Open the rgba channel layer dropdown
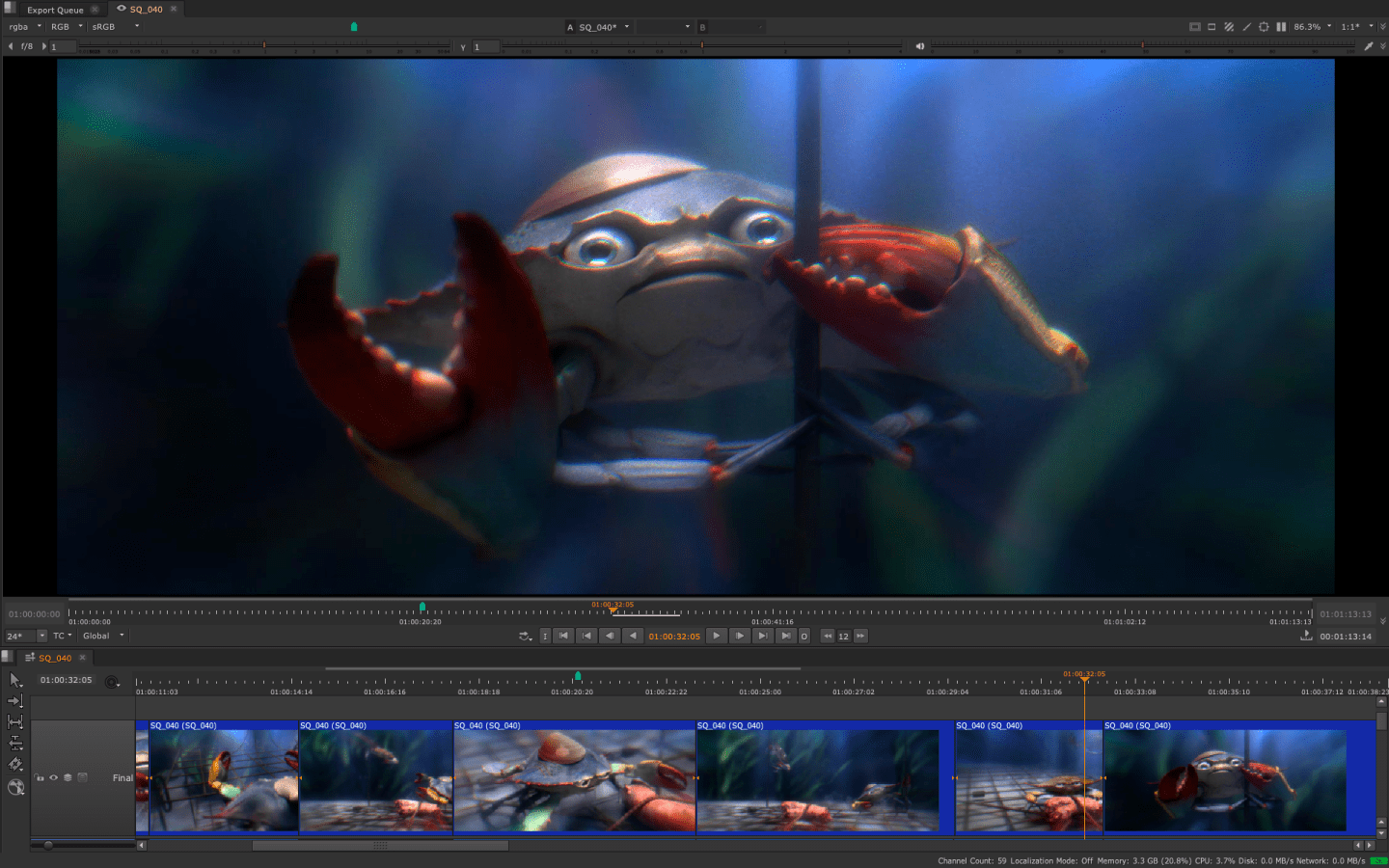This screenshot has height=868, width=1389. [25, 27]
